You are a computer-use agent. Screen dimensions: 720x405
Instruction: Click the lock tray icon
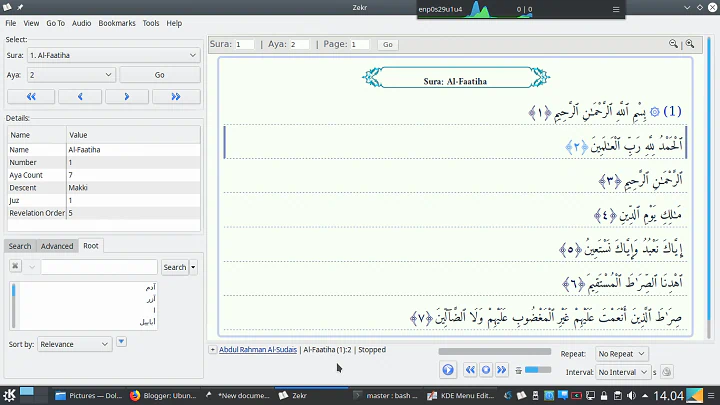tap(604, 395)
